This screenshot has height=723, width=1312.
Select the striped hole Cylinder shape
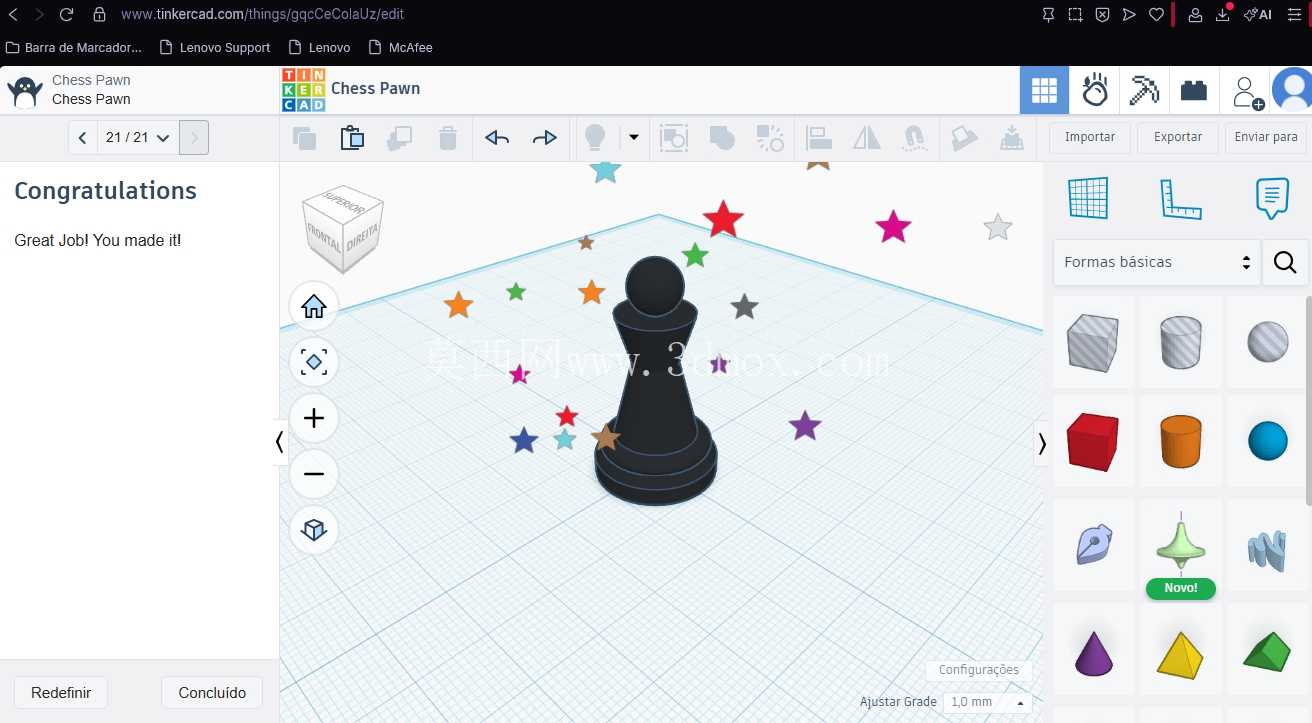coord(1180,342)
